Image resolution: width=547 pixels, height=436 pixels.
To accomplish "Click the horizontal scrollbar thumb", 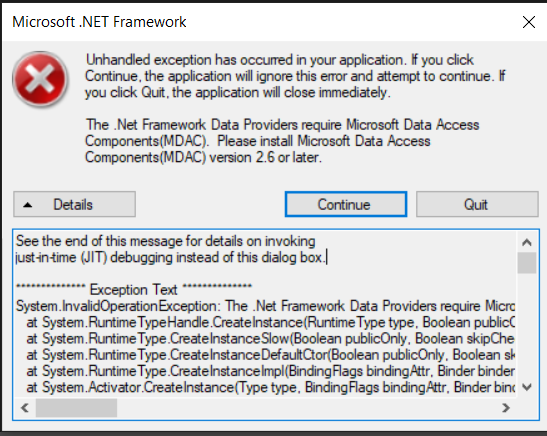I will pyautogui.click(x=76, y=407).
